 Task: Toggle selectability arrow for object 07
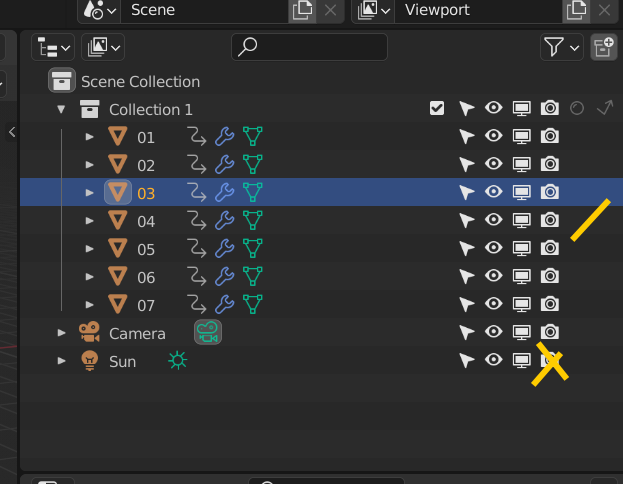coord(466,305)
